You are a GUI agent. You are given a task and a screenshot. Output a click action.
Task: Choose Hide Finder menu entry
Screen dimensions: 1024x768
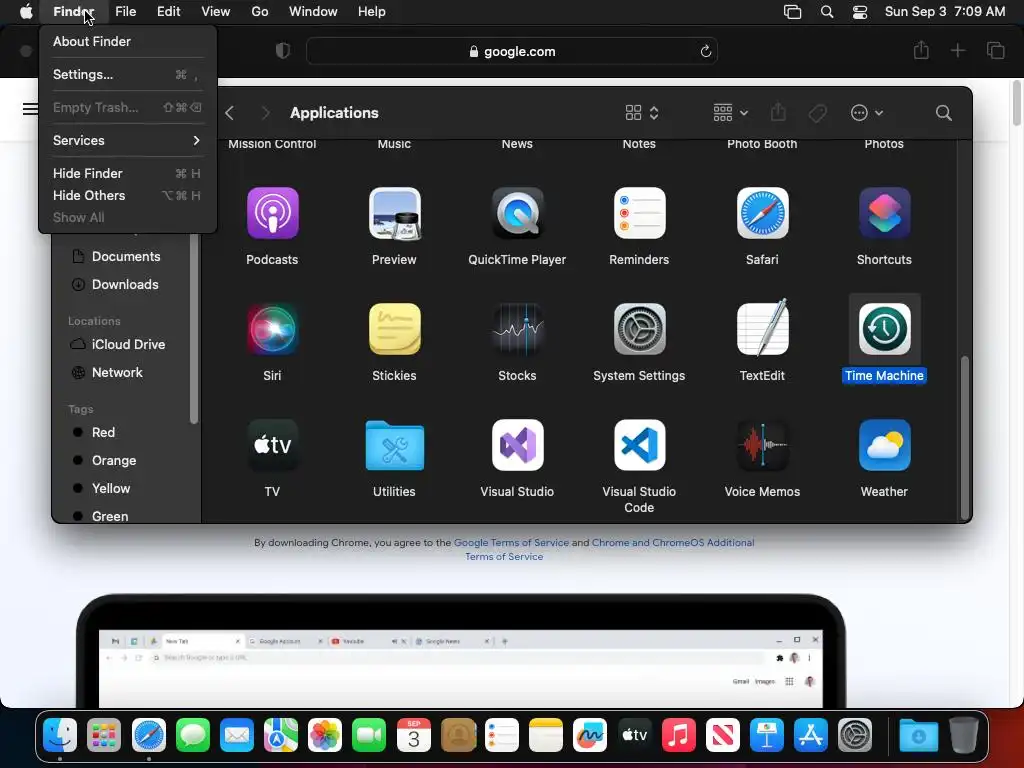coord(127,173)
